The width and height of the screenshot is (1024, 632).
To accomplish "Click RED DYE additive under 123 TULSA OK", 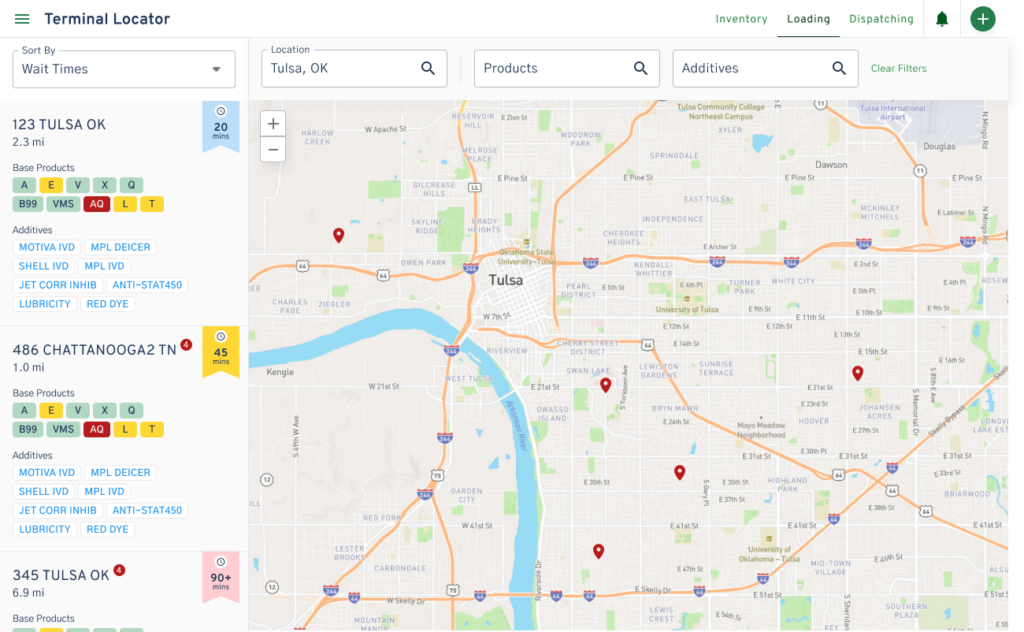I will [108, 304].
